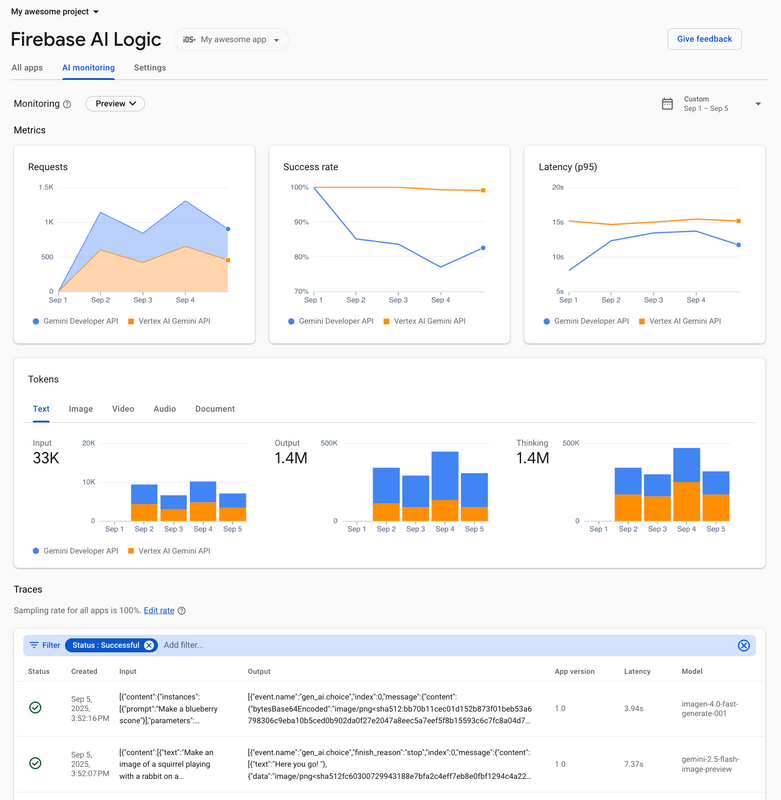Image resolution: width=781 pixels, height=800 pixels.
Task: Click the Filter icon in Traces
Action: click(x=34, y=645)
